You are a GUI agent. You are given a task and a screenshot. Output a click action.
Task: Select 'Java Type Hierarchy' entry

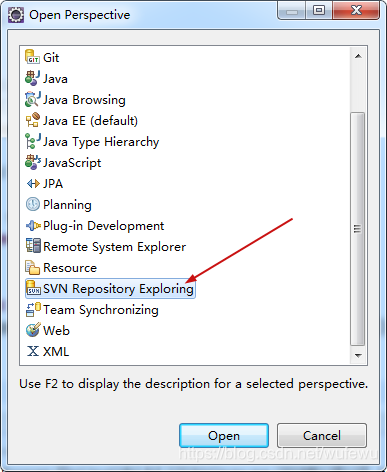pyautogui.click(x=101, y=142)
